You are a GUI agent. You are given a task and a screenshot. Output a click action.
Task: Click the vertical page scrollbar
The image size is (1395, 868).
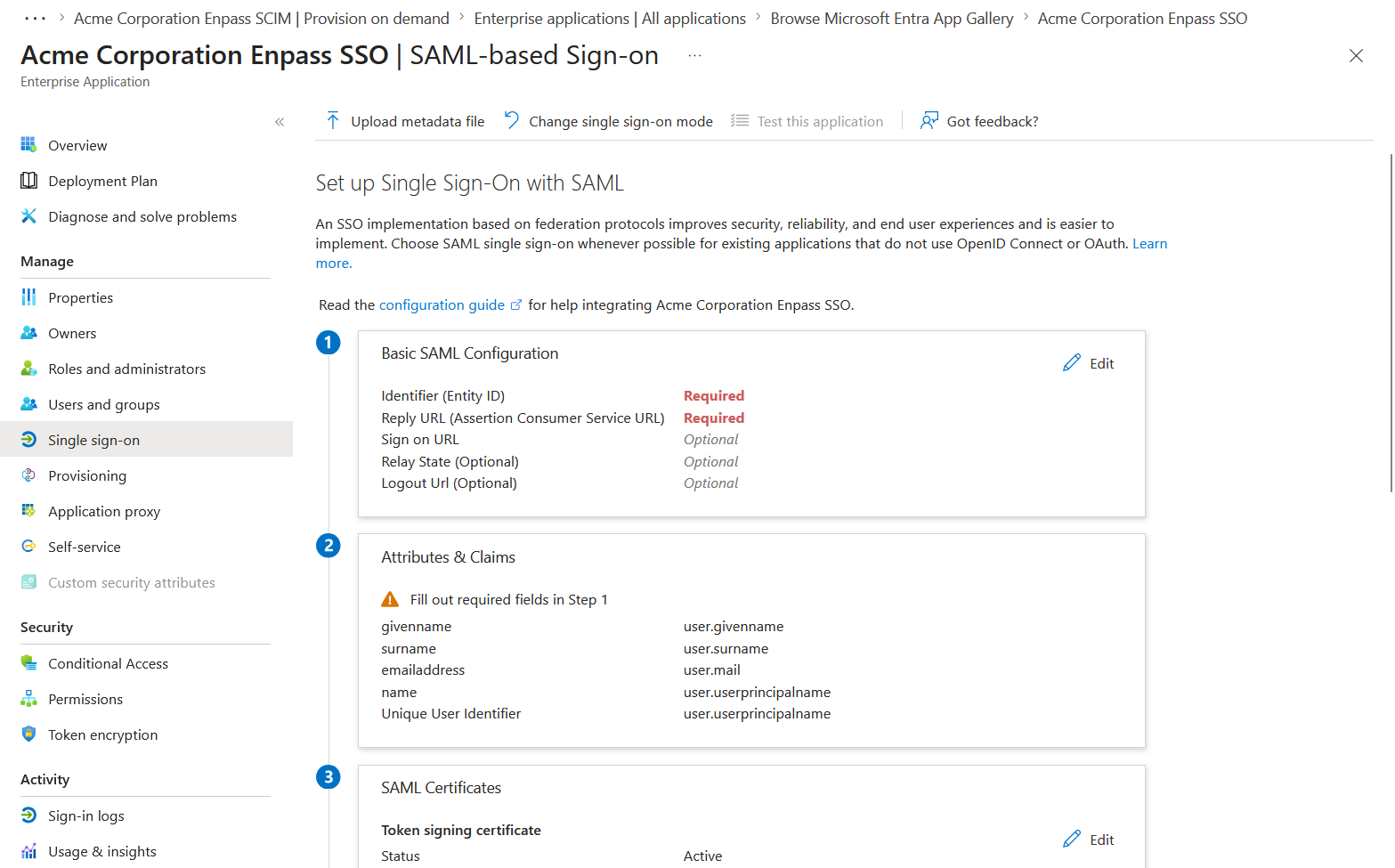(1391, 322)
